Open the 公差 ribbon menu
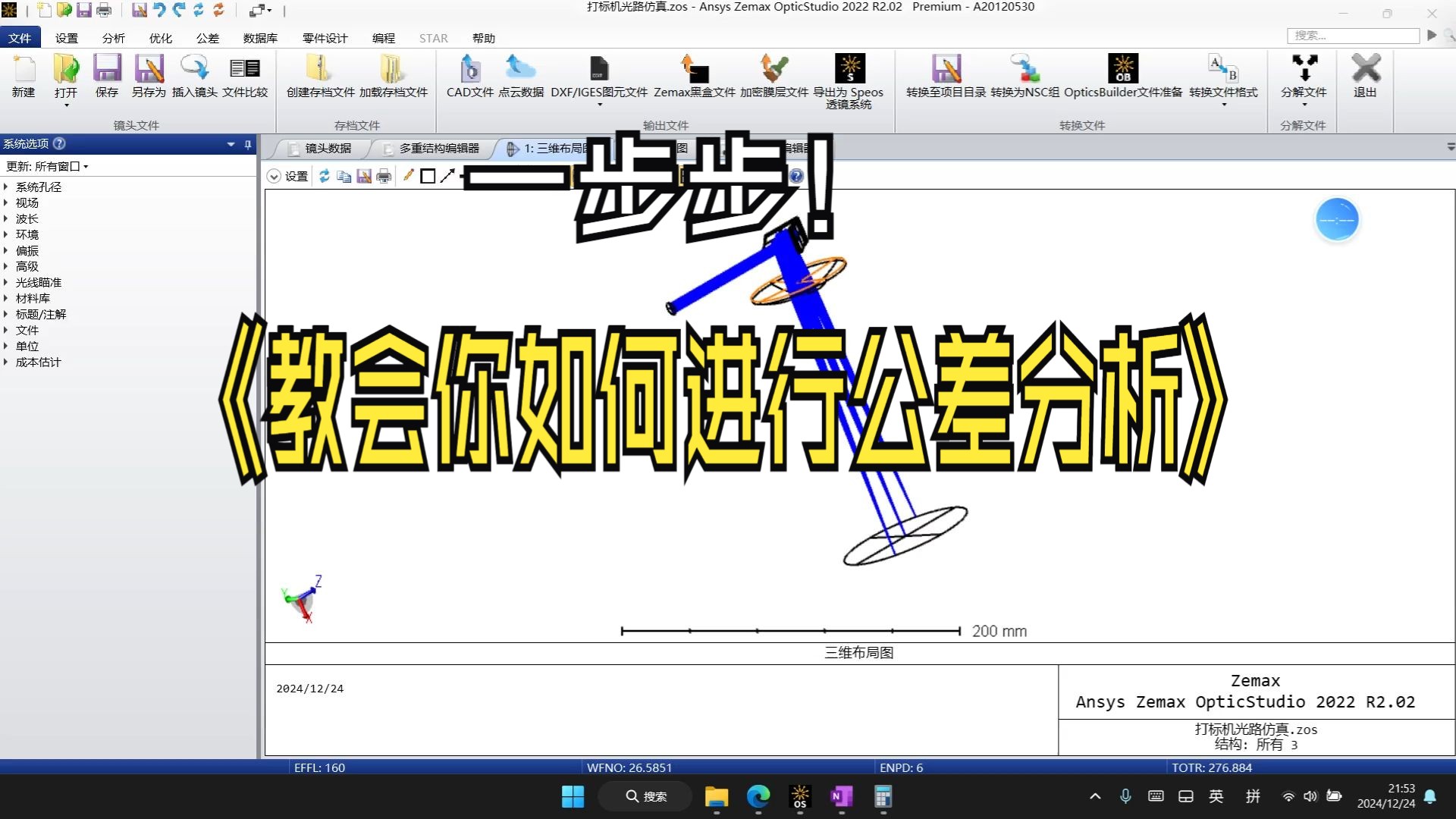 coord(207,38)
